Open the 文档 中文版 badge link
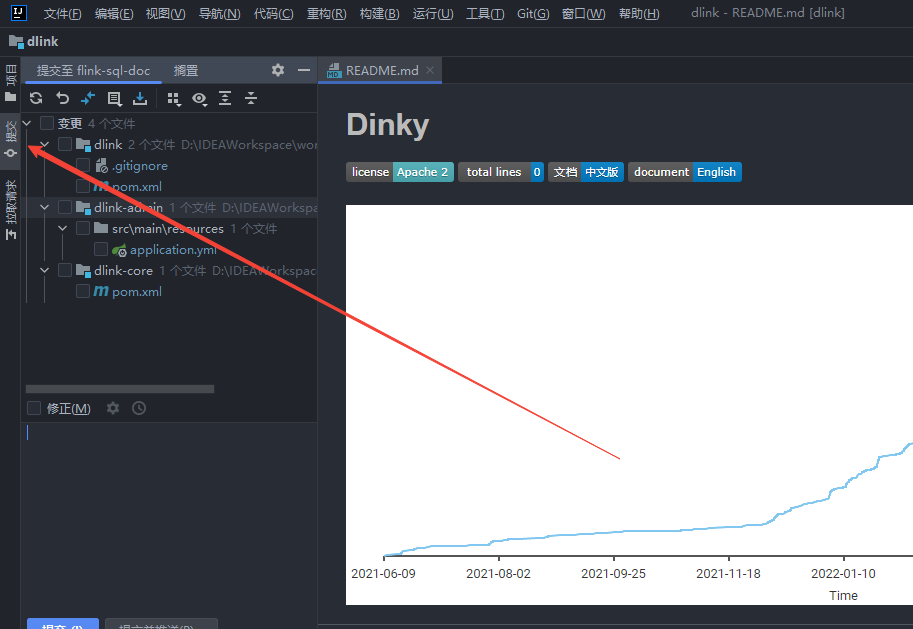This screenshot has width=913, height=629. (x=586, y=172)
